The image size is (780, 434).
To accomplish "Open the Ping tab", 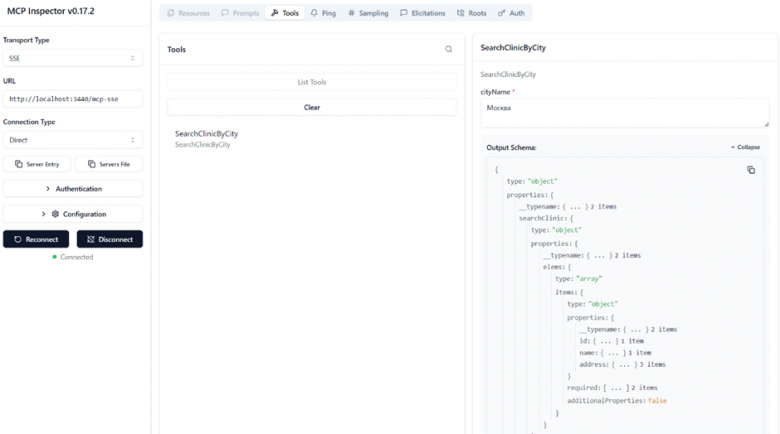I will tap(323, 13).
